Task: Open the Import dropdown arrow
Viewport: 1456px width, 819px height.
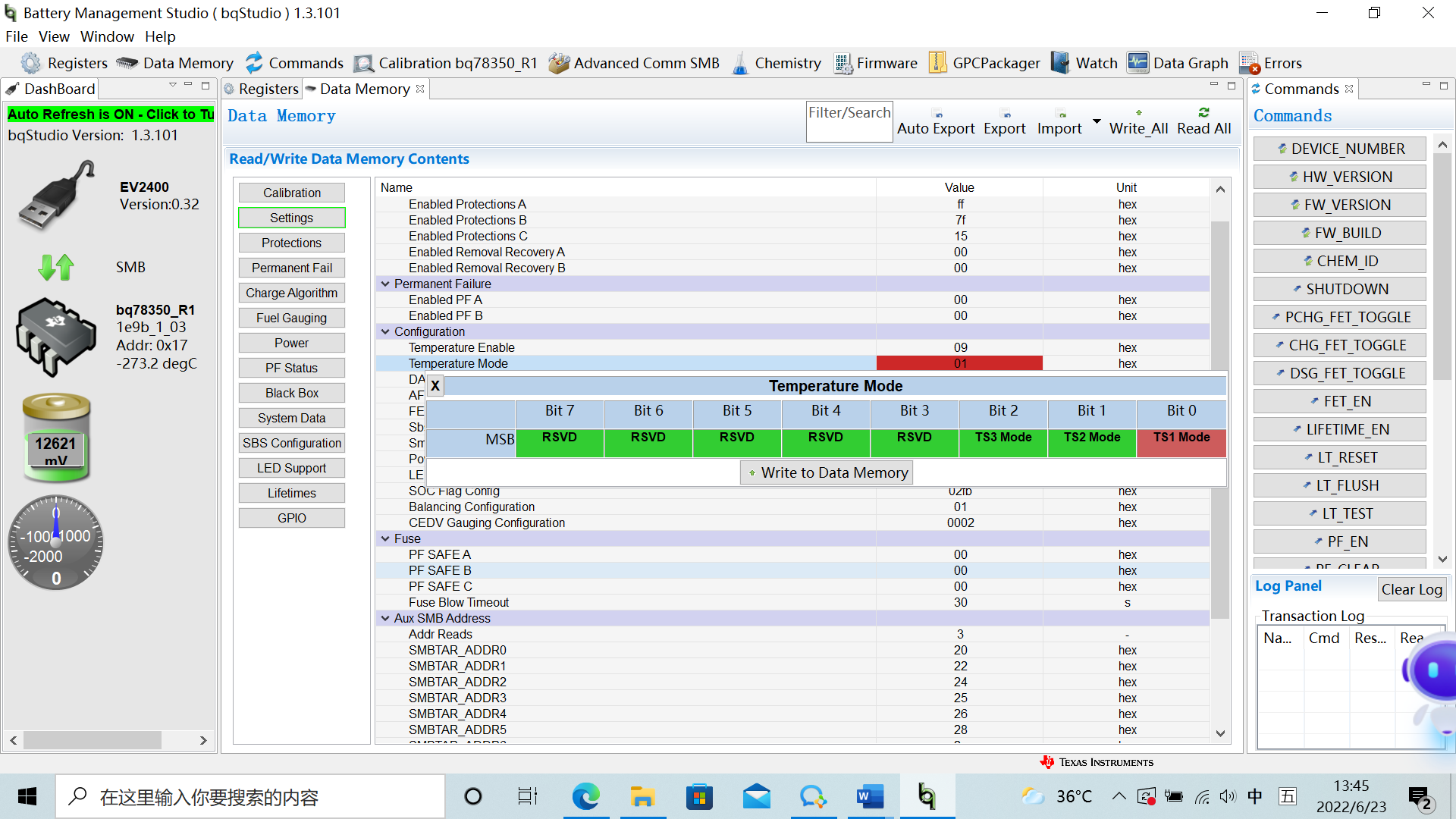Action: point(1097,121)
